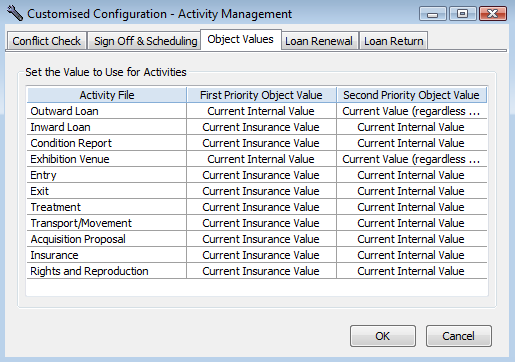
Task: Click Acquisition Proposal first priority value
Action: pyautogui.click(x=261, y=239)
